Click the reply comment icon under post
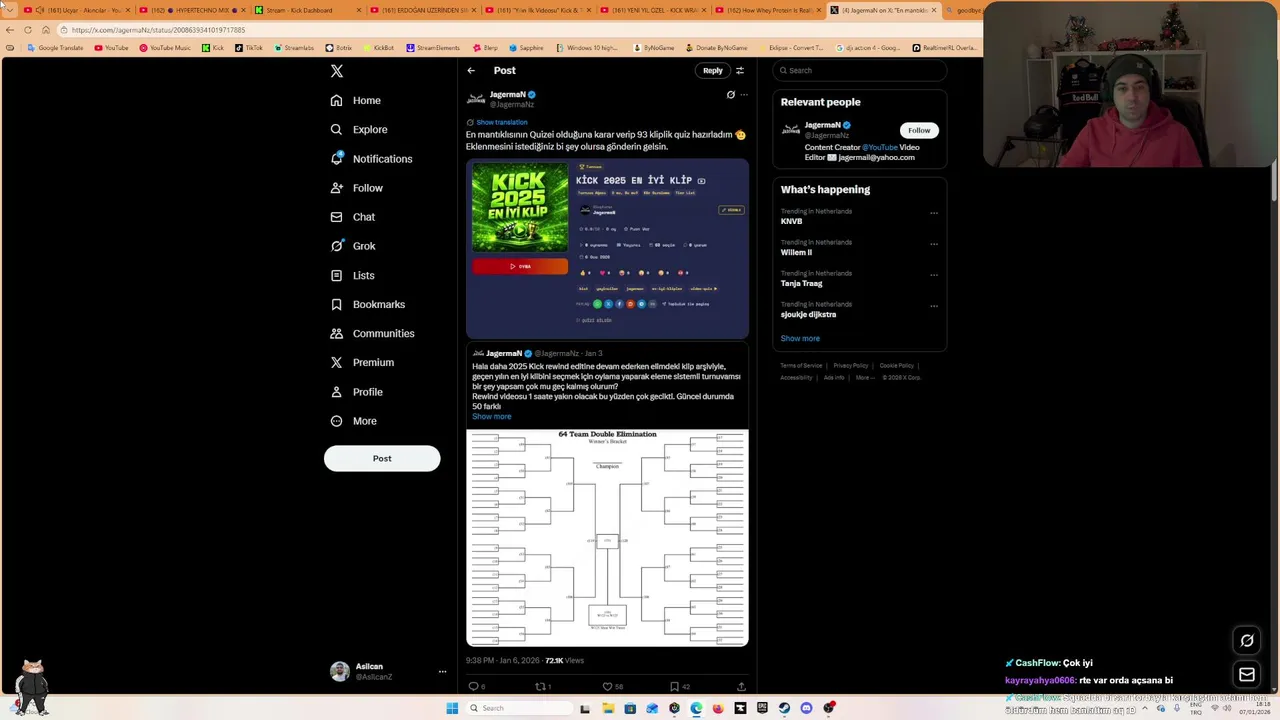The width and height of the screenshot is (1280, 720). pyautogui.click(x=474, y=686)
